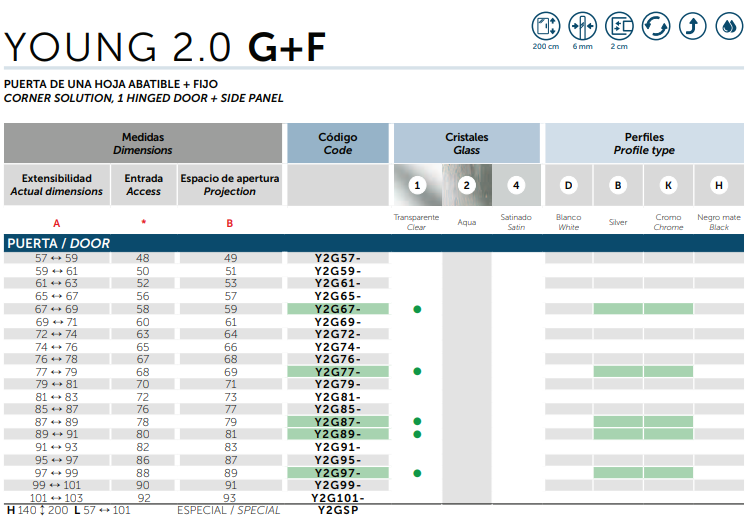Click the water drops icon
Image resolution: width=749 pixels, height=519 pixels.
727,26
